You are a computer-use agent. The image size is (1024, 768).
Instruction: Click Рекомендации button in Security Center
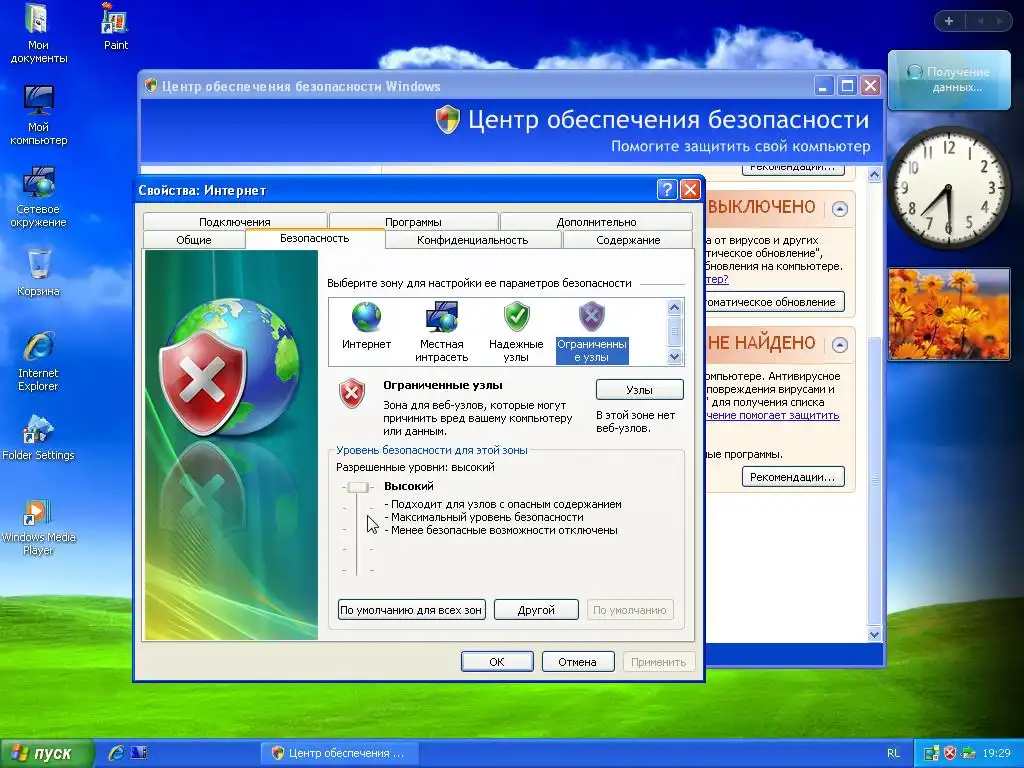coord(792,477)
